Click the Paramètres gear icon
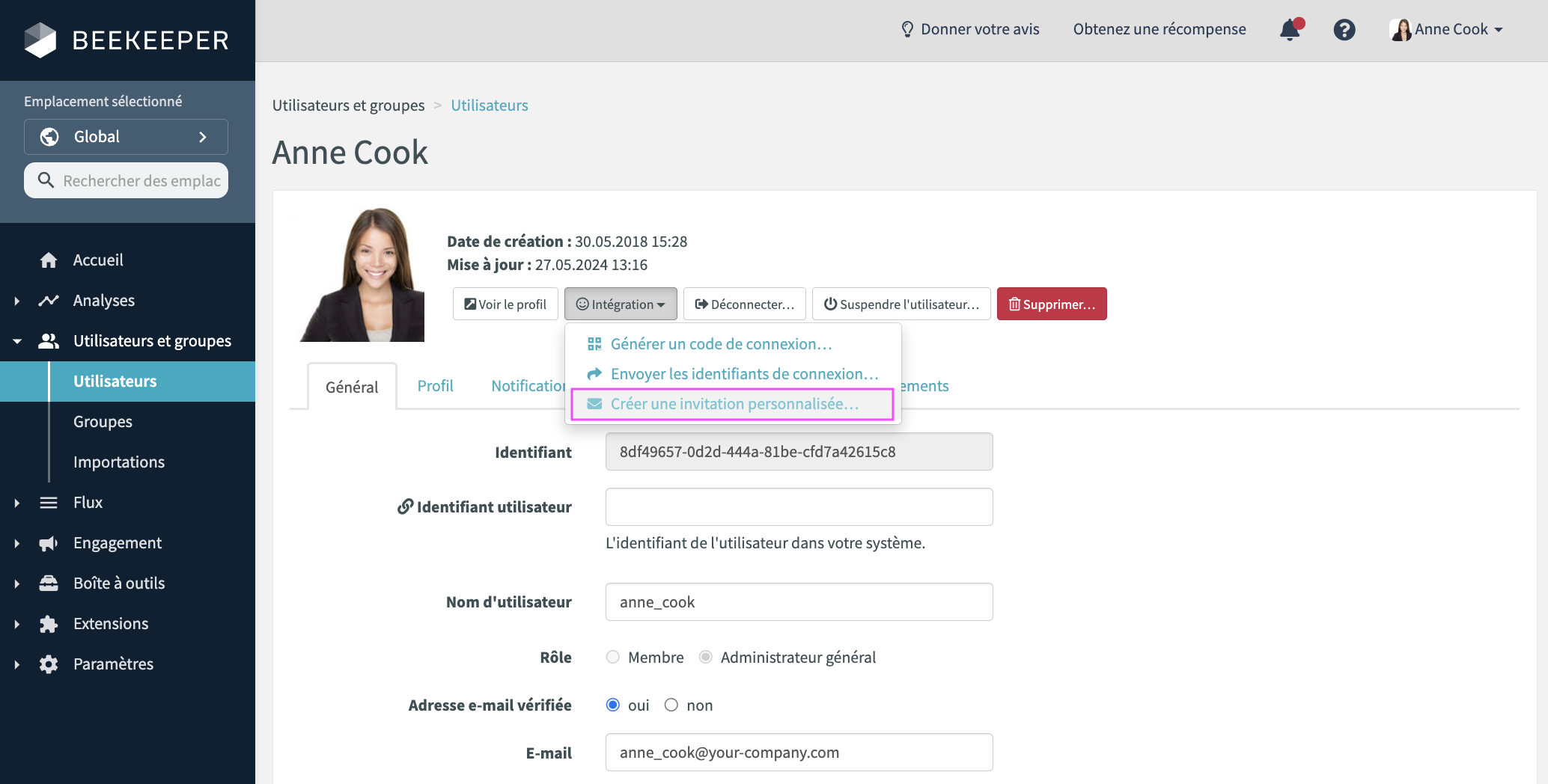Viewport: 1548px width, 784px height. (49, 664)
